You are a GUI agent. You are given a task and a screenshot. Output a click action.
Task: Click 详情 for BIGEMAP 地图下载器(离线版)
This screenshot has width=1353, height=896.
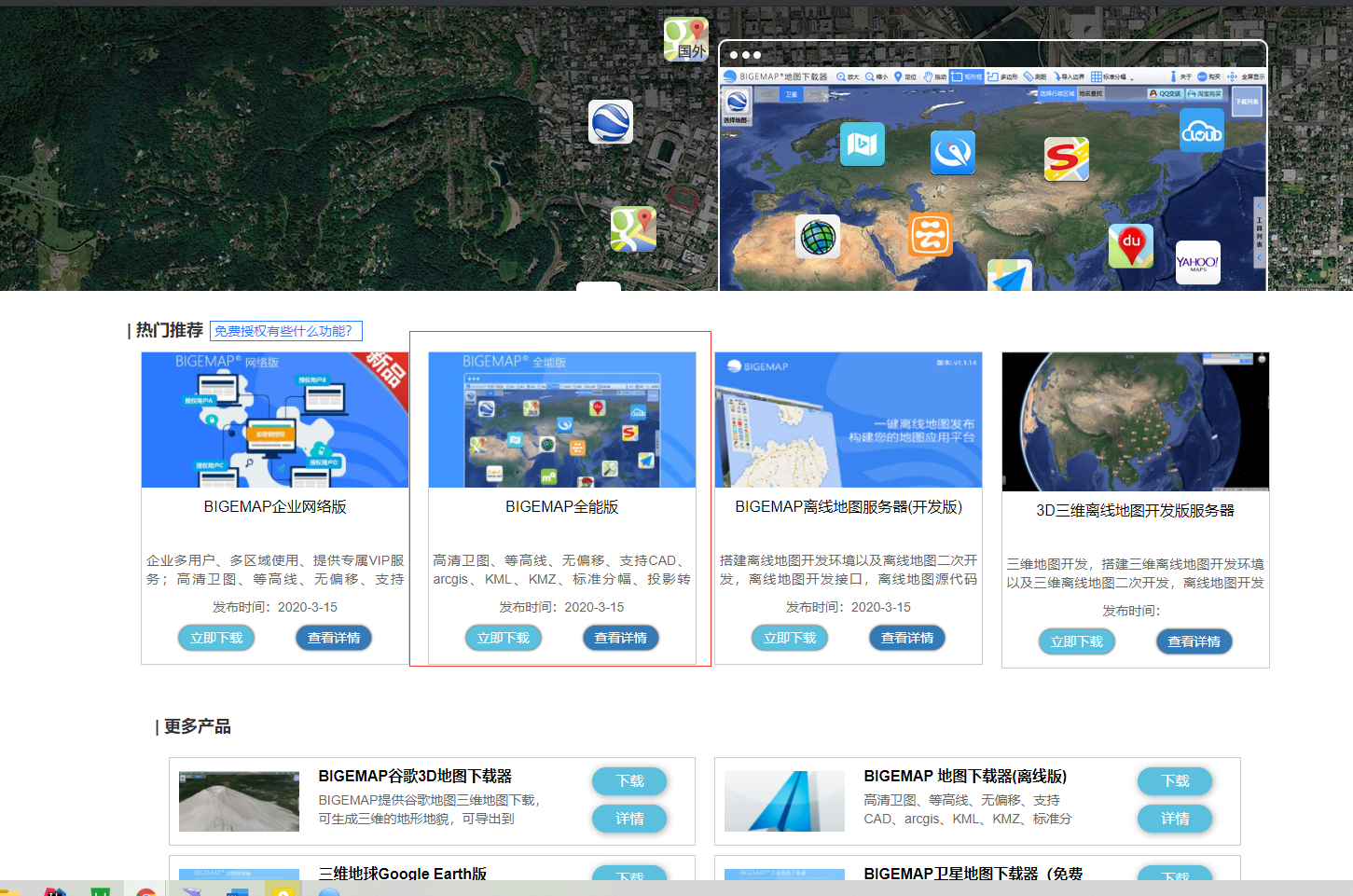coord(1175,819)
